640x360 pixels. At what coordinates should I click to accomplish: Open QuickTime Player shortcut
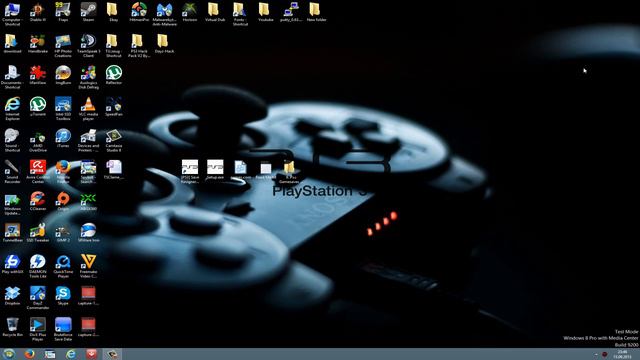coord(63,266)
